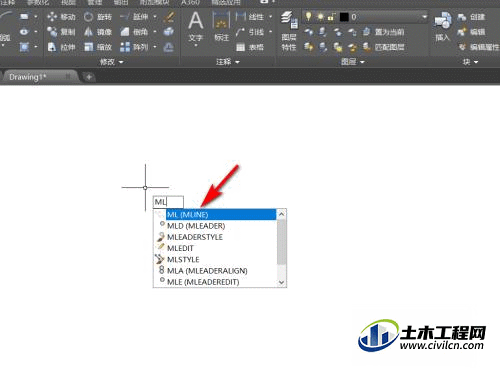Click the Explode icon in Modify panel

tap(169, 32)
